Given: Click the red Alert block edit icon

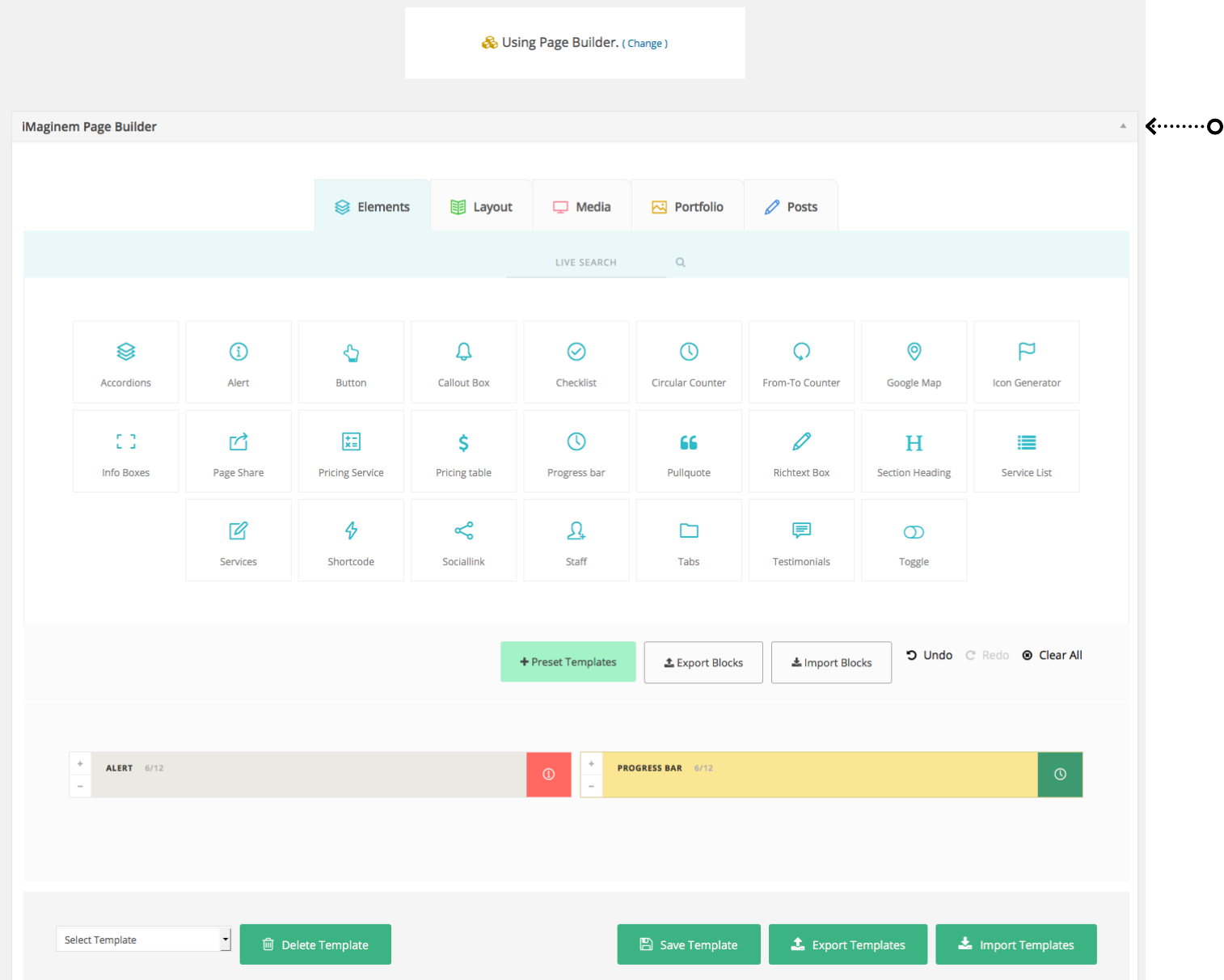Looking at the screenshot, I should click(549, 775).
